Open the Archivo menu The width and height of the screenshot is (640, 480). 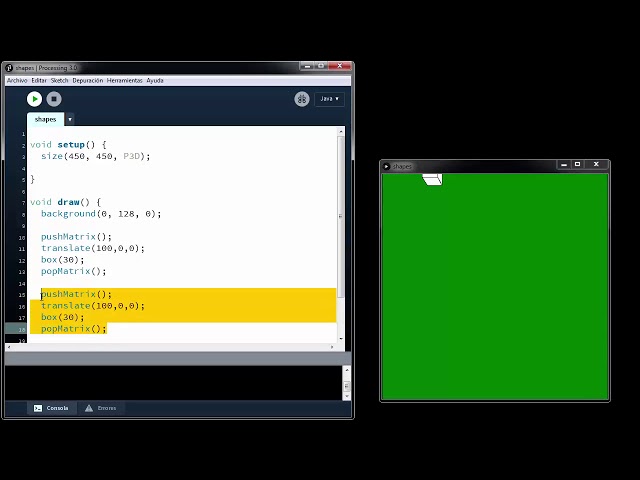click(17, 80)
